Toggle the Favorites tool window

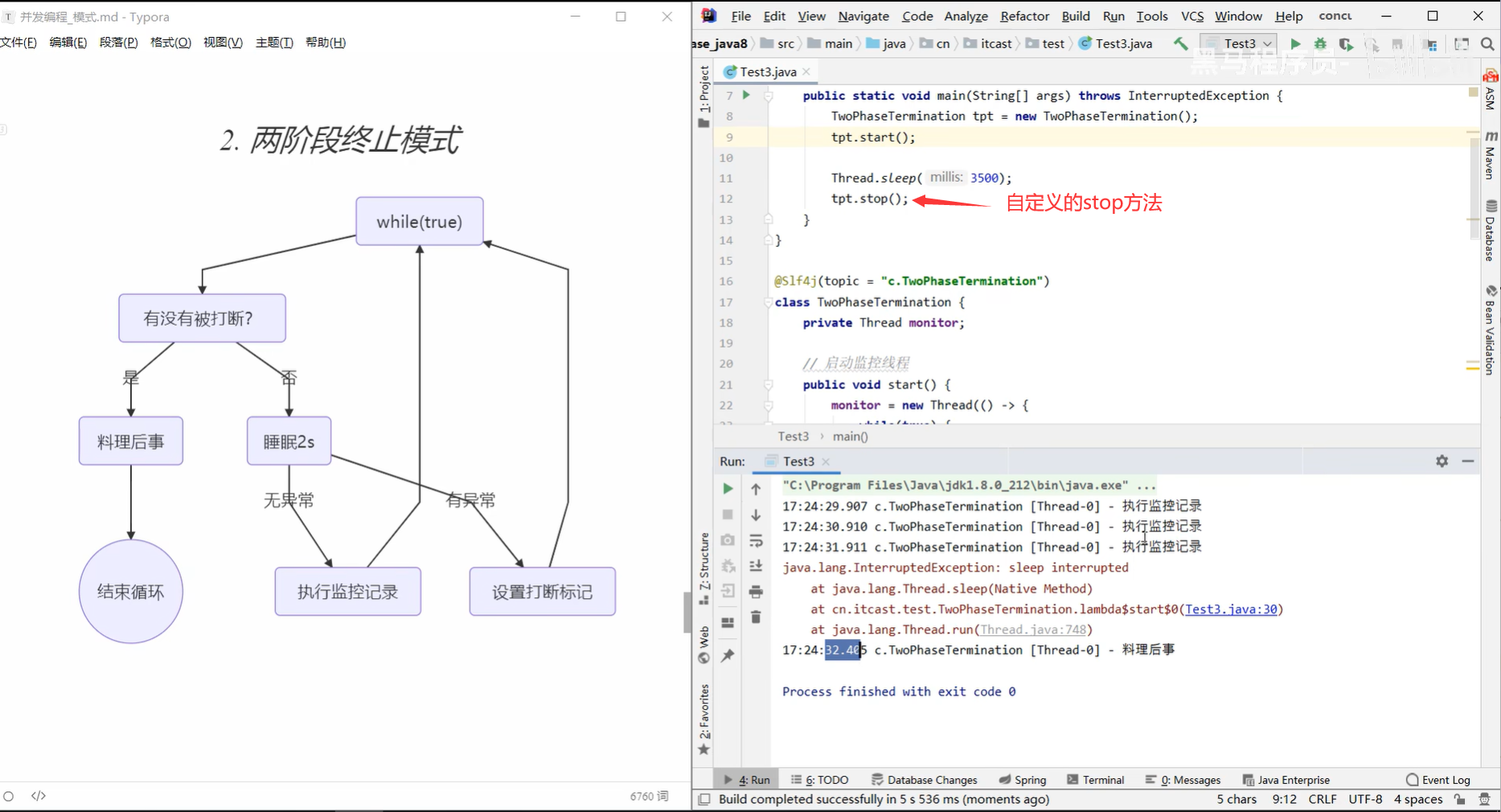704,720
